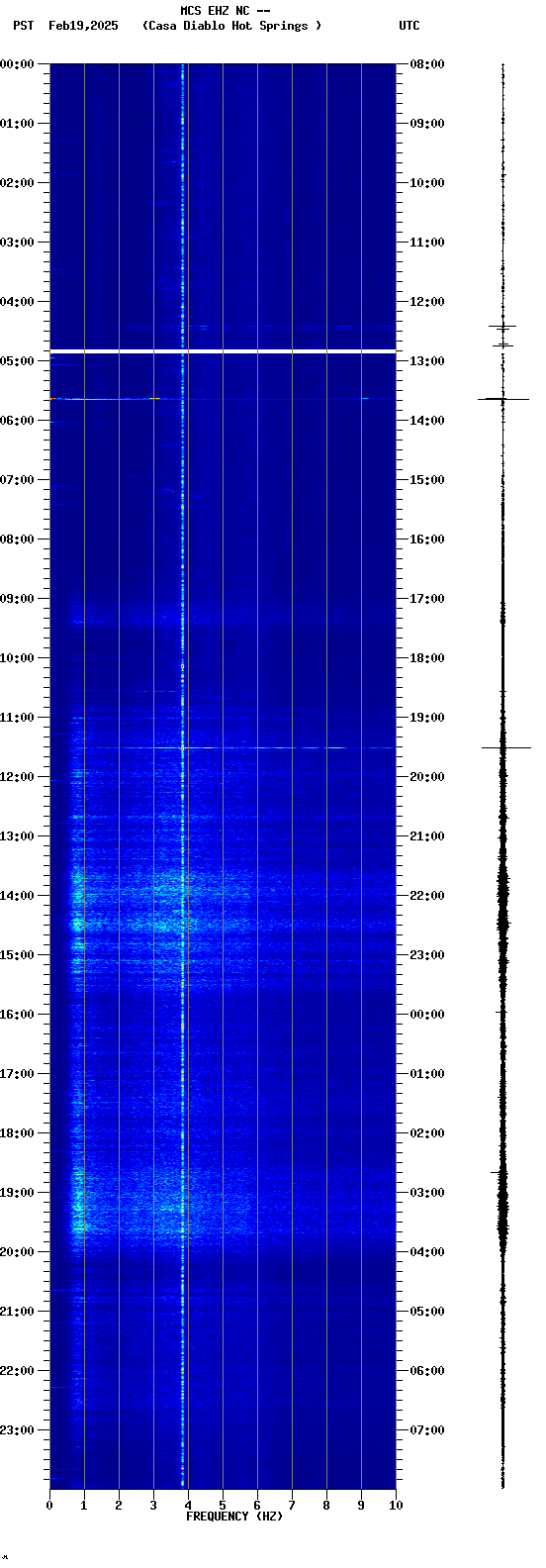Click the PST time label '12:00'
The image size is (546, 1568).
coord(18,777)
